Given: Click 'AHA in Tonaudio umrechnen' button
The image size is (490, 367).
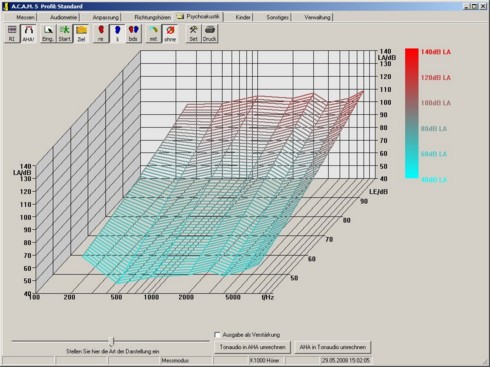Looking at the screenshot, I should click(x=333, y=347).
